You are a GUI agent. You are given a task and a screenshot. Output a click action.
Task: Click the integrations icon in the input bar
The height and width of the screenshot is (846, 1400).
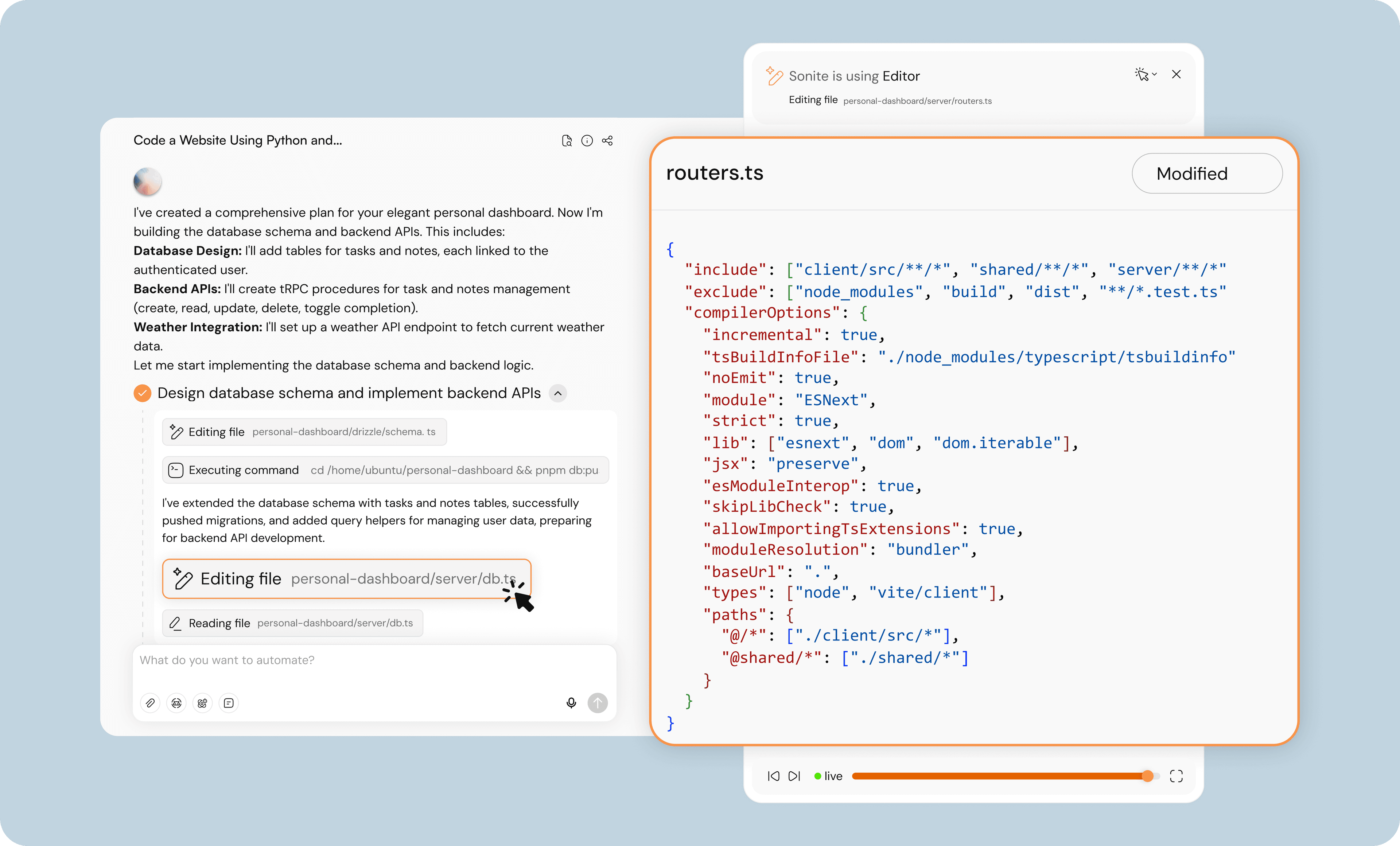click(x=202, y=703)
